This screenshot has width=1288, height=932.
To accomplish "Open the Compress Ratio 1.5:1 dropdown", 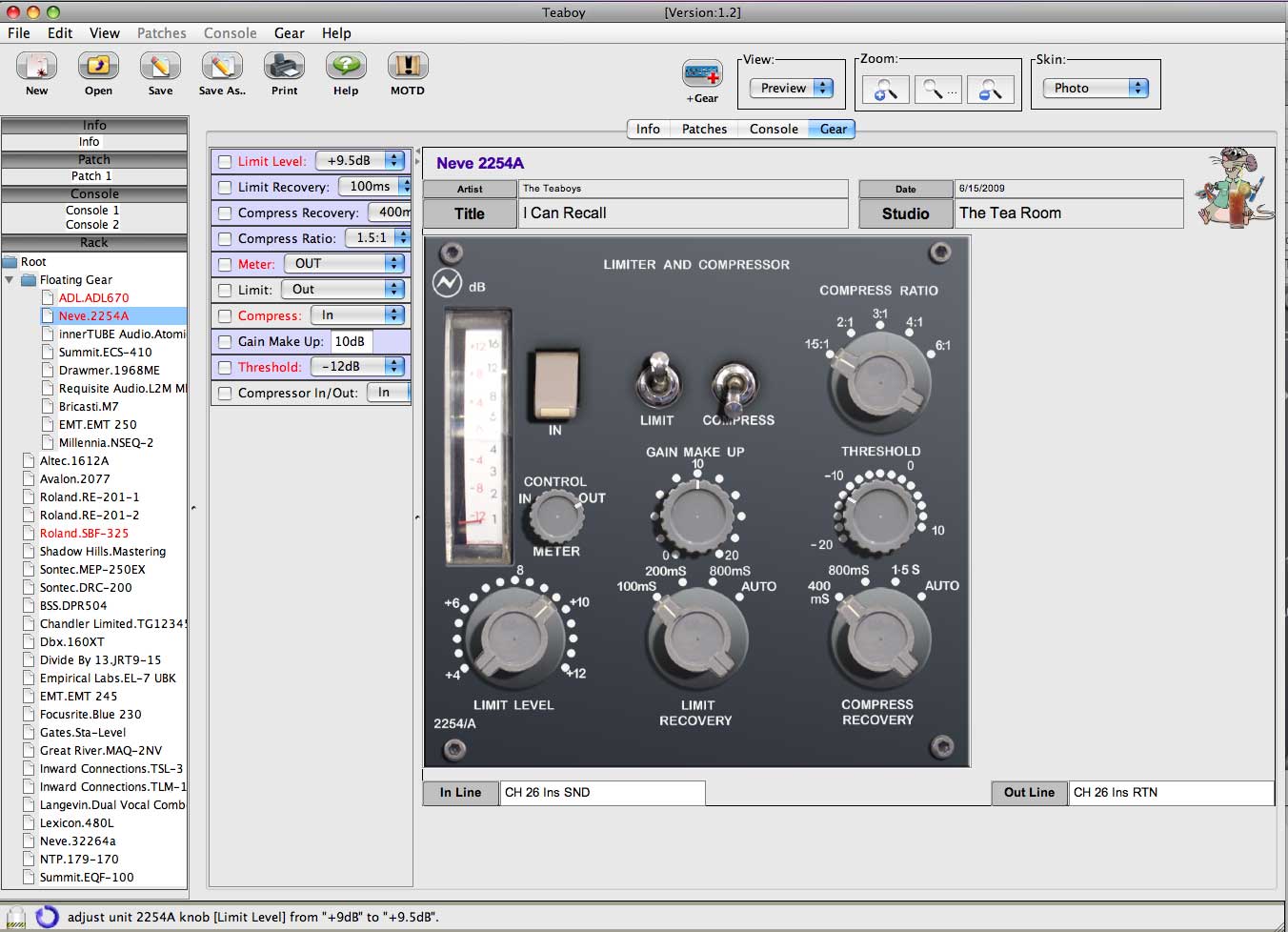I will (377, 238).
